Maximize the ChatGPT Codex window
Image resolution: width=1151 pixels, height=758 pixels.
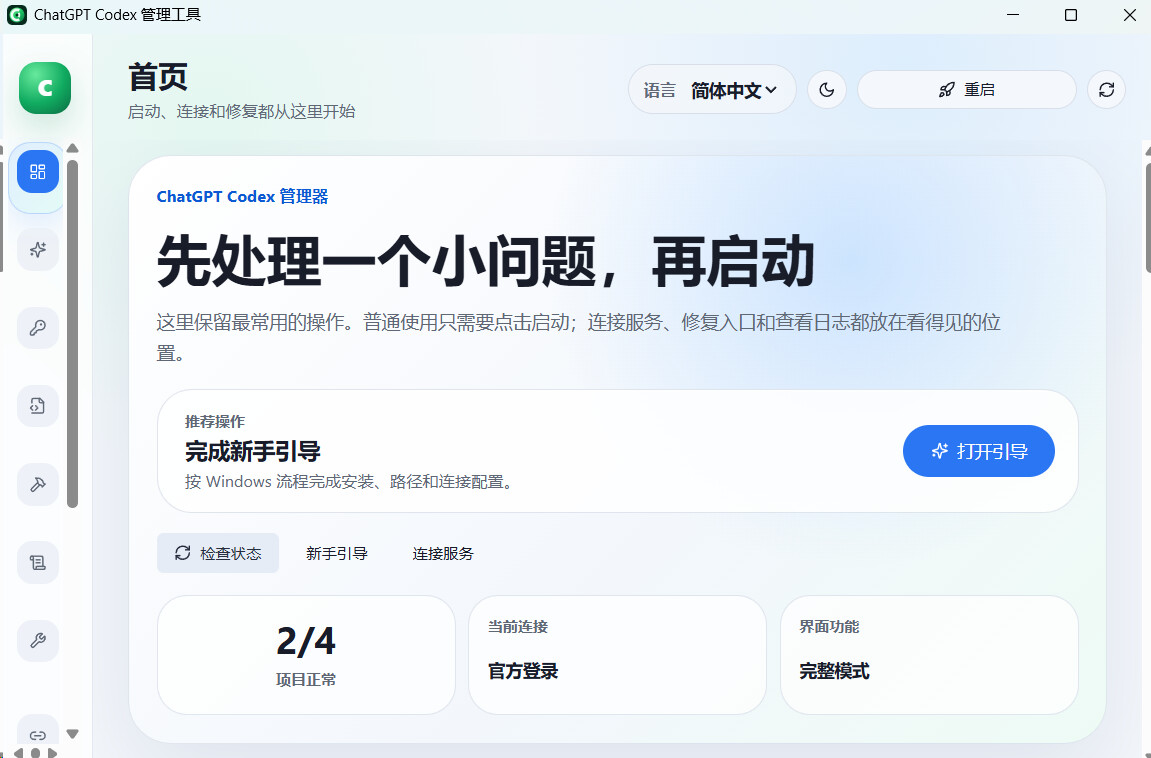(x=1071, y=15)
